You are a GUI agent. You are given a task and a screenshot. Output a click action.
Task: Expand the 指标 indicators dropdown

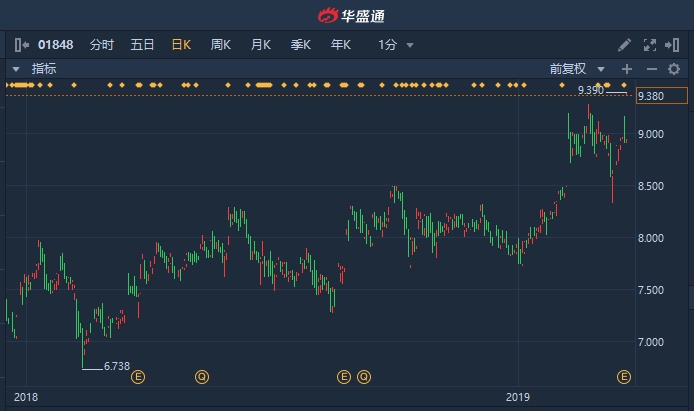click(x=35, y=69)
